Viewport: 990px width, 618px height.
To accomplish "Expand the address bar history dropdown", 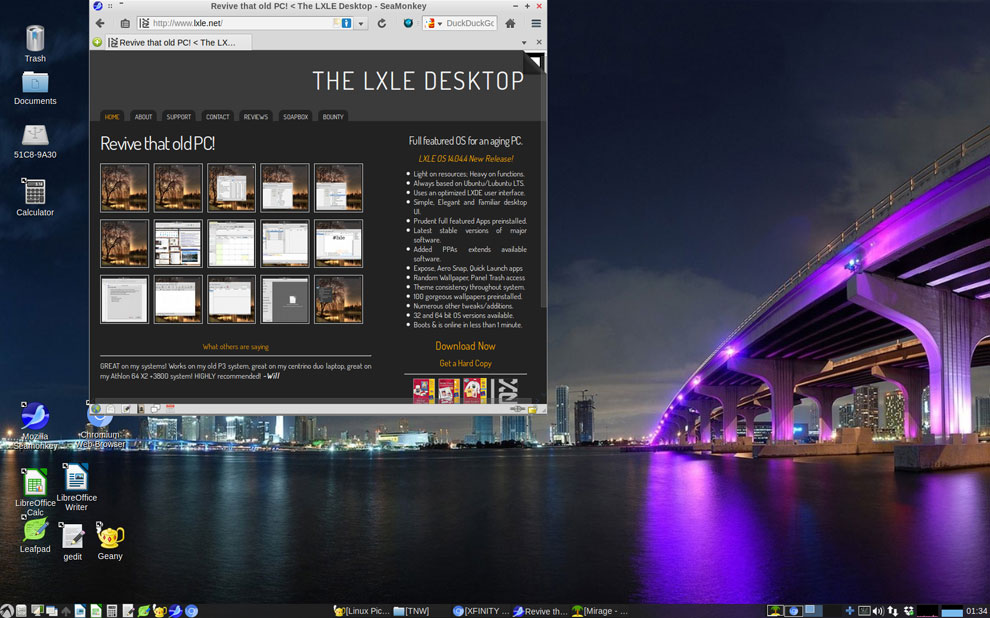I will (x=361, y=23).
